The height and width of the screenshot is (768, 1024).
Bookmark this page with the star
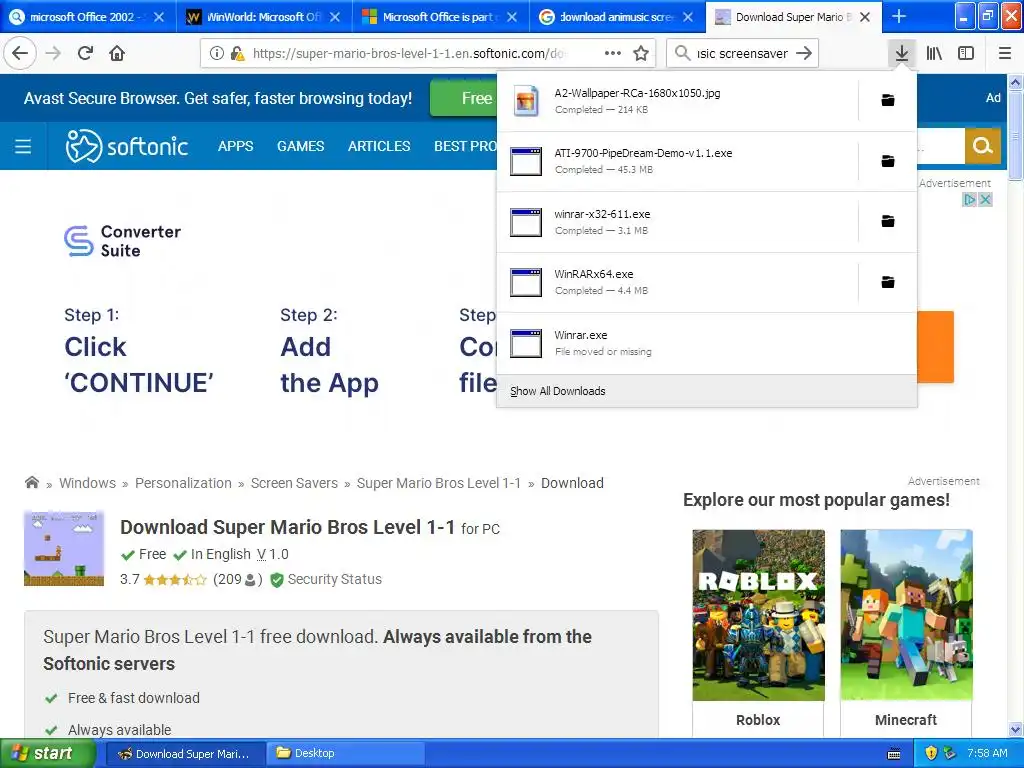(x=641, y=54)
